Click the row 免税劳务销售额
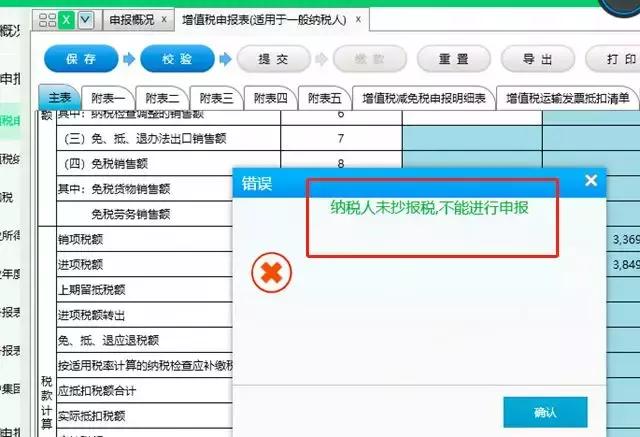The height and width of the screenshot is (437, 640). coord(144,214)
